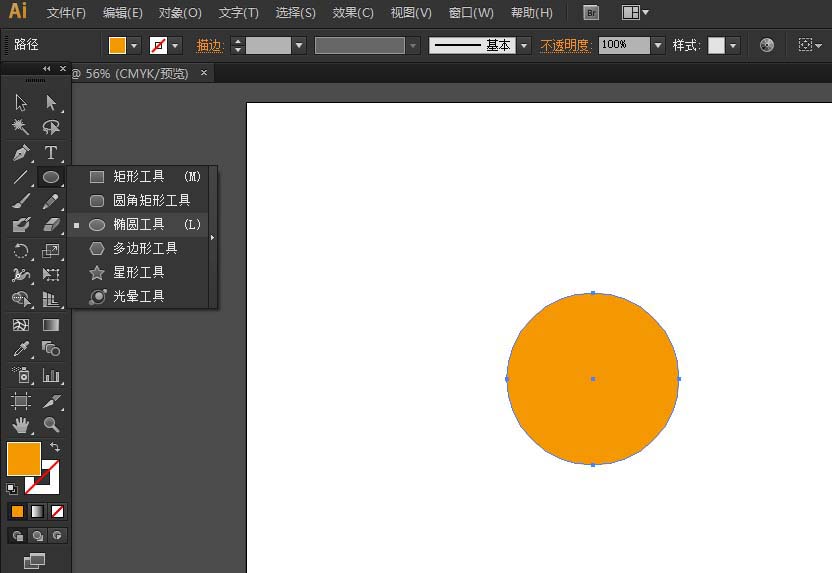Image resolution: width=832 pixels, height=573 pixels.
Task: Open 文件(F) menu
Action: click(x=66, y=13)
